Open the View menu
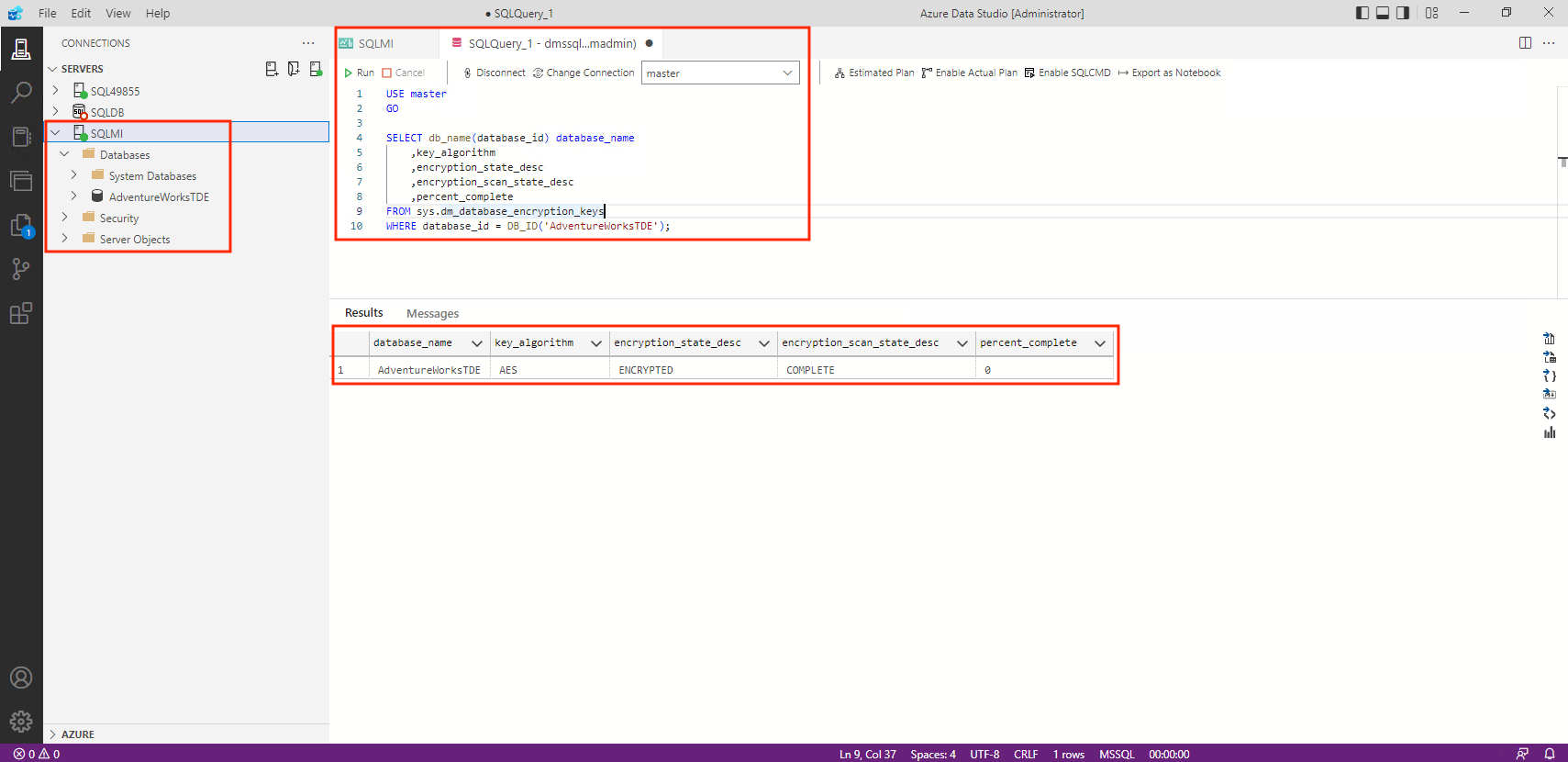 point(118,13)
